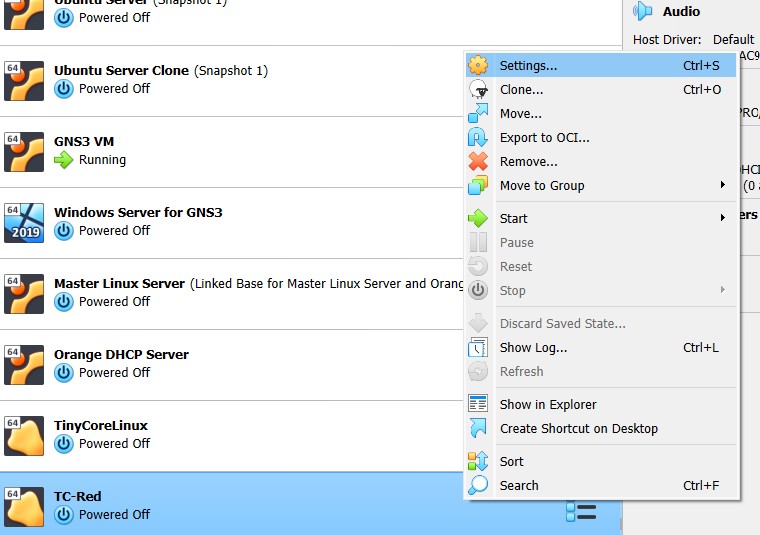Click the Master Linux Server OS icon
This screenshot has height=535, width=760.
pyautogui.click(x=24, y=294)
